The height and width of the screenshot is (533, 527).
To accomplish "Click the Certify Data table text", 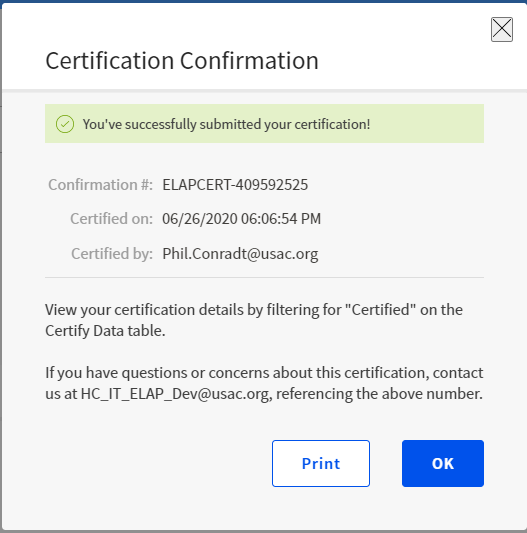I will tap(105, 331).
